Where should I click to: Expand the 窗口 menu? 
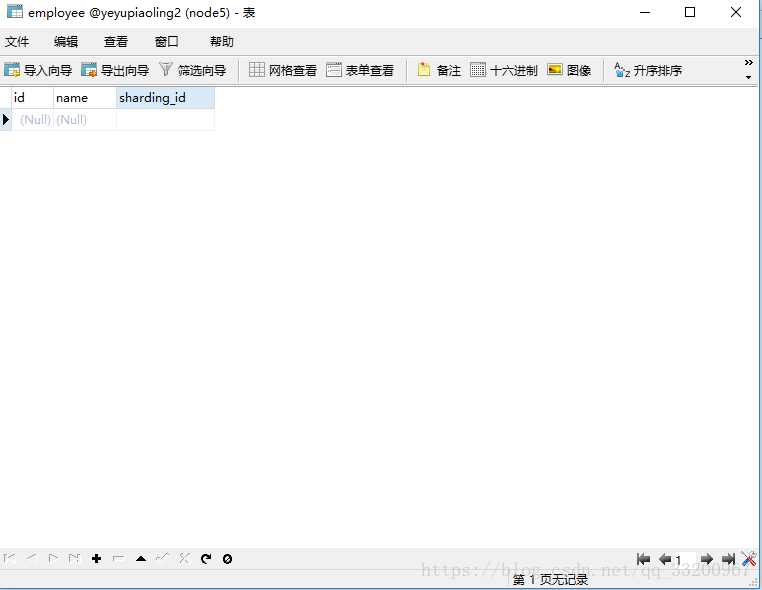[x=167, y=42]
